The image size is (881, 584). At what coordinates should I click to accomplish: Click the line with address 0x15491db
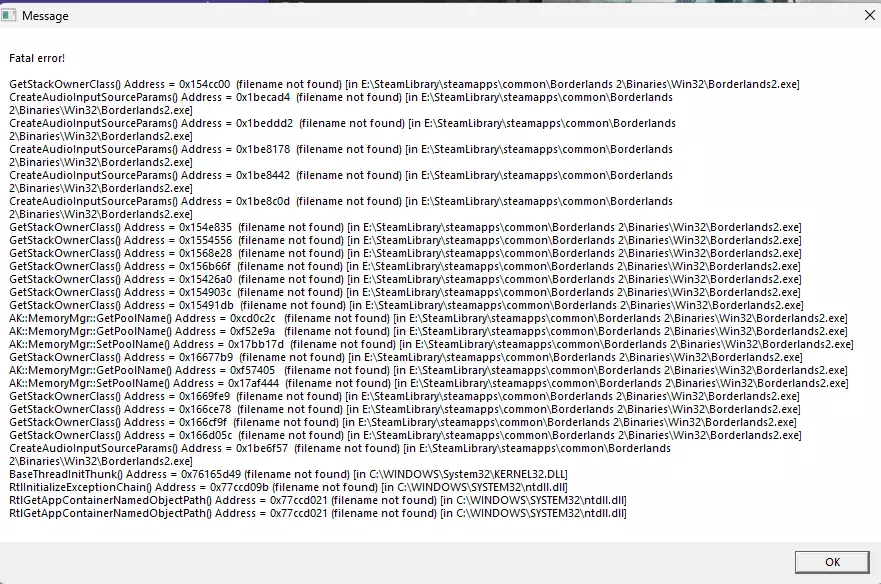point(406,305)
